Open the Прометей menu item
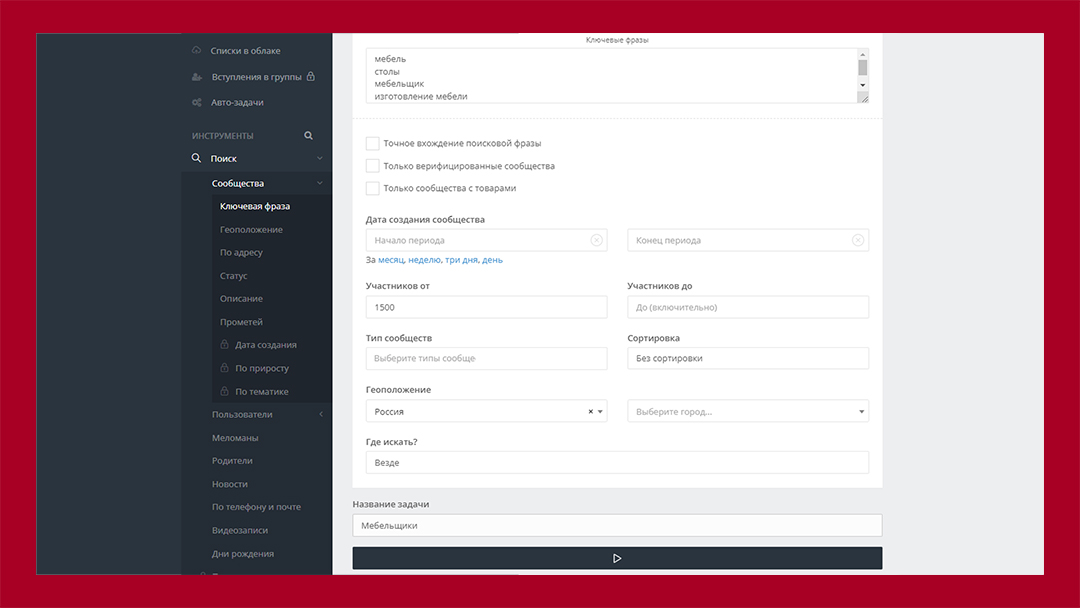1080x608 pixels. [x=241, y=322]
